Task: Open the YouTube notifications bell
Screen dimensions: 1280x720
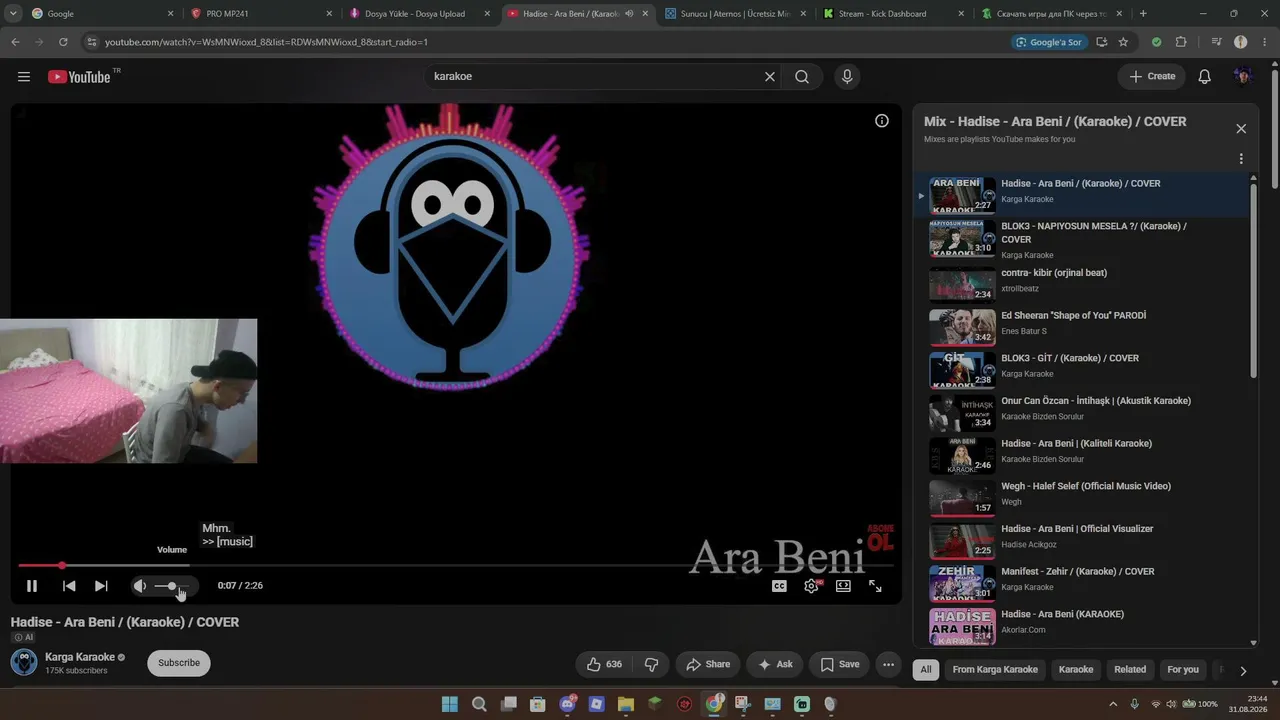Action: [1205, 77]
